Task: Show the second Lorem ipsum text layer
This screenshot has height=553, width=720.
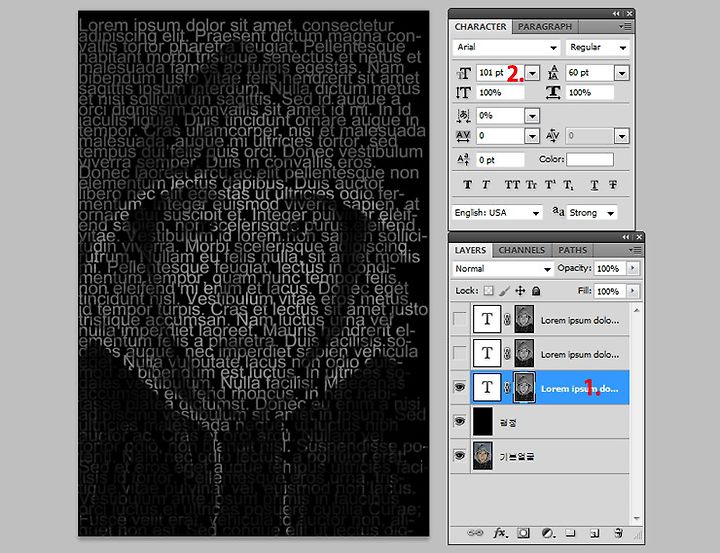Action: 459,353
